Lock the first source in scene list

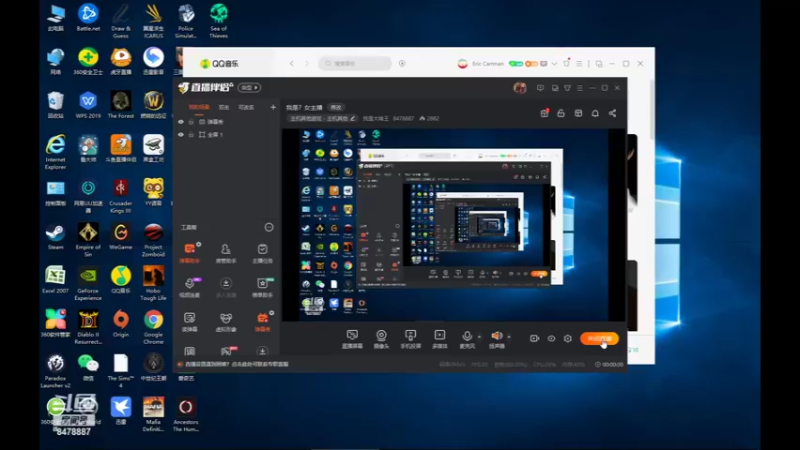tap(191, 122)
